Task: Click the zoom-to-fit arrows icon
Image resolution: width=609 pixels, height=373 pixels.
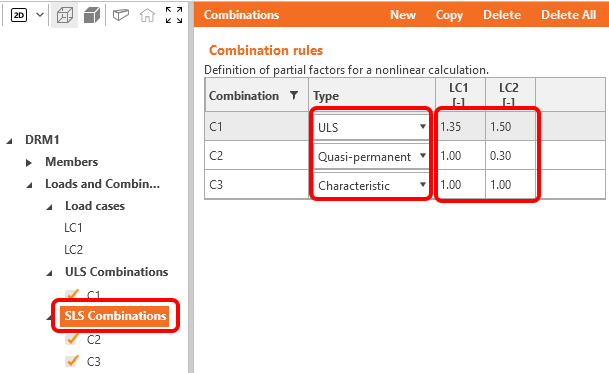Action: [x=174, y=15]
